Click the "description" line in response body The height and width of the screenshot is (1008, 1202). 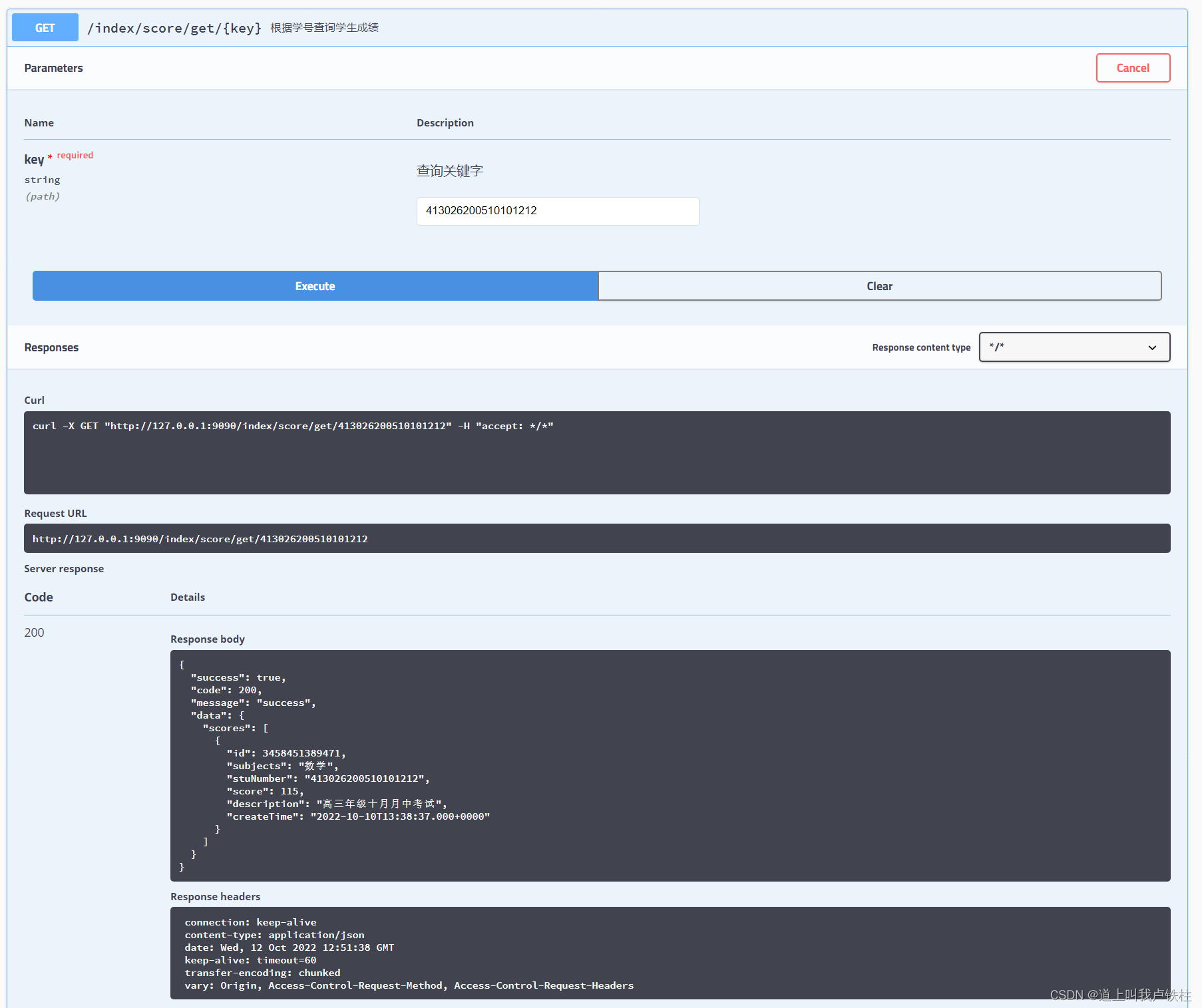(x=337, y=804)
